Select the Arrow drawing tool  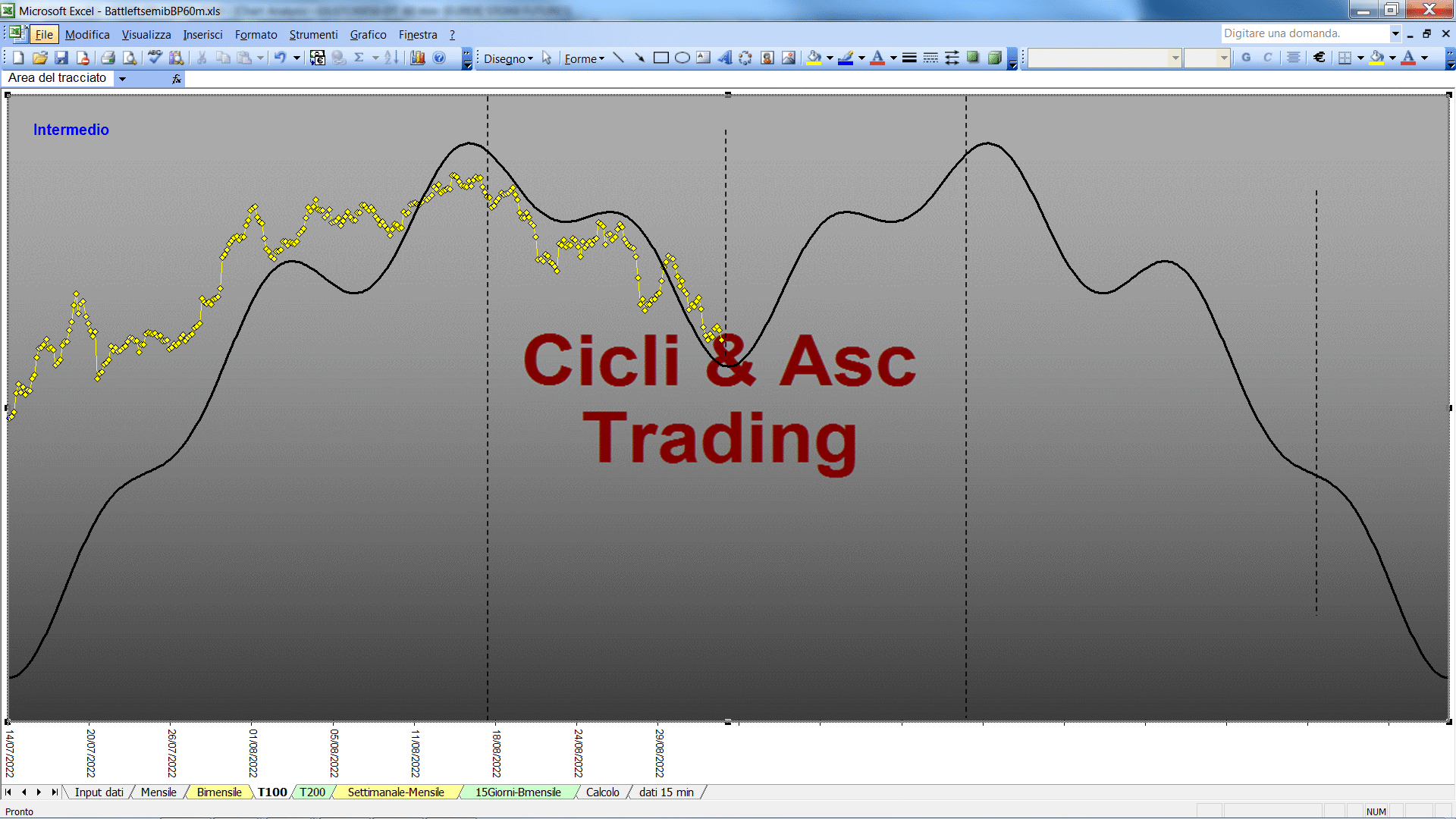[640, 58]
